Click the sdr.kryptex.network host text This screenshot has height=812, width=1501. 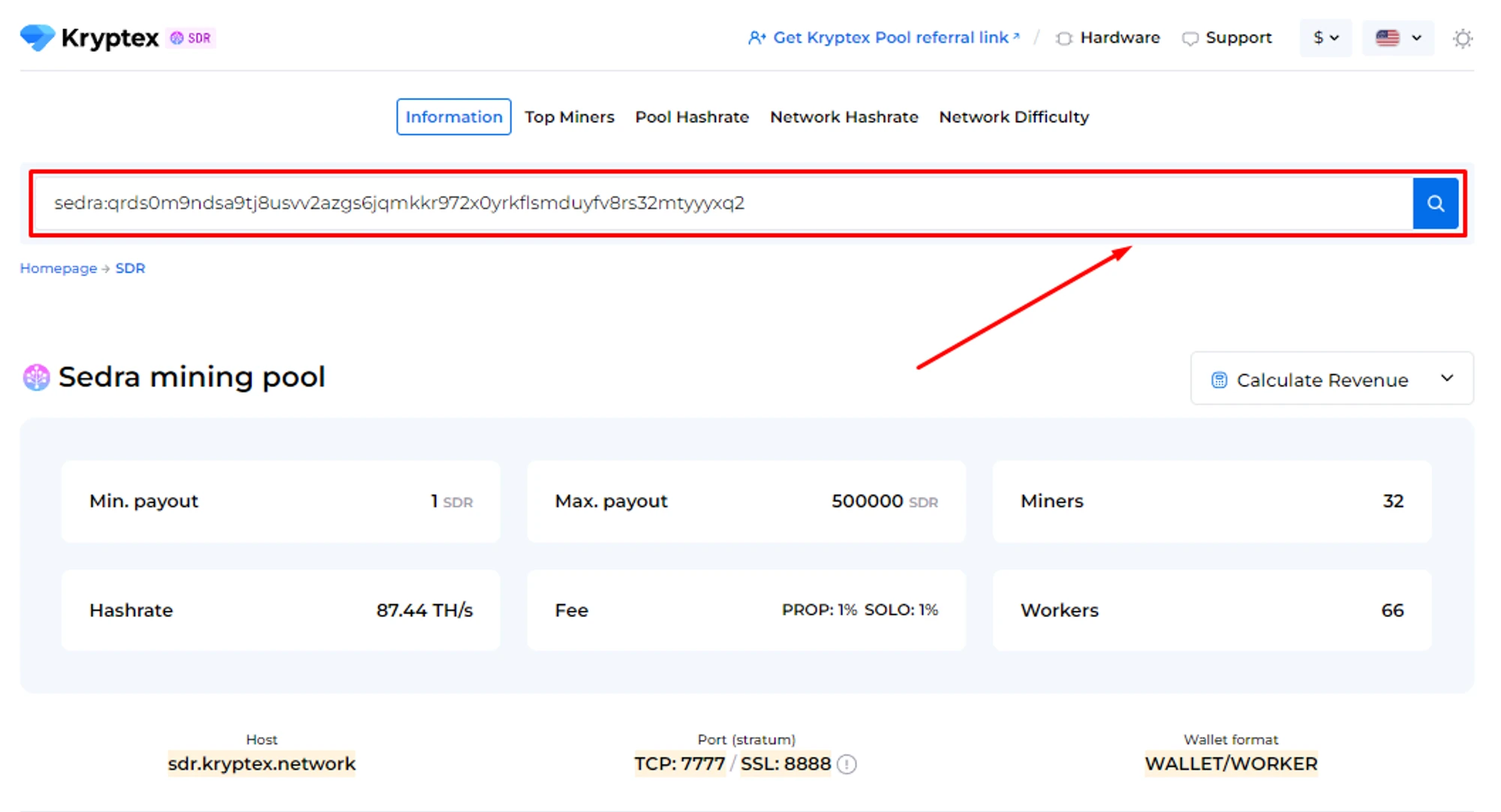tap(261, 764)
